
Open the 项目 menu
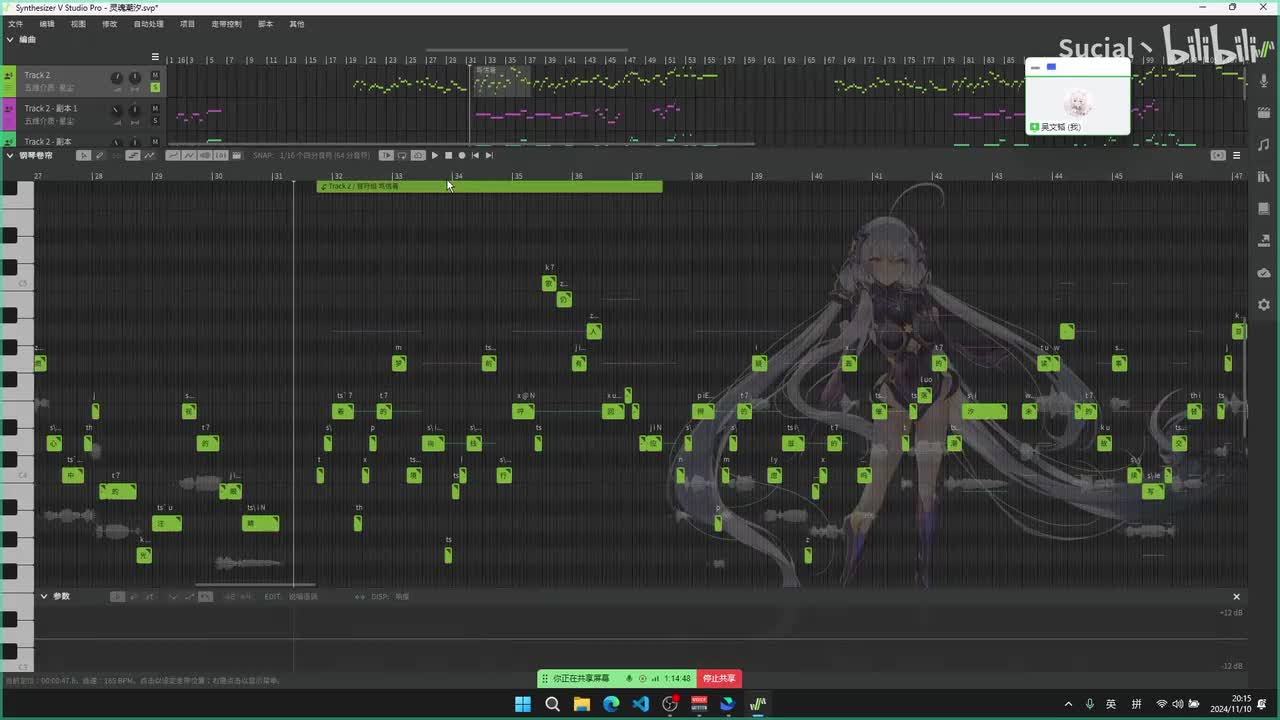pos(187,24)
